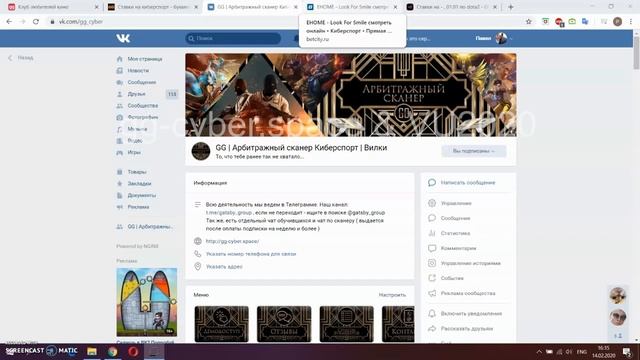Viewport: 640px width, 360px height.
Task: Close the GG | Арбитражный сканер tab
Action: [x=296, y=7]
